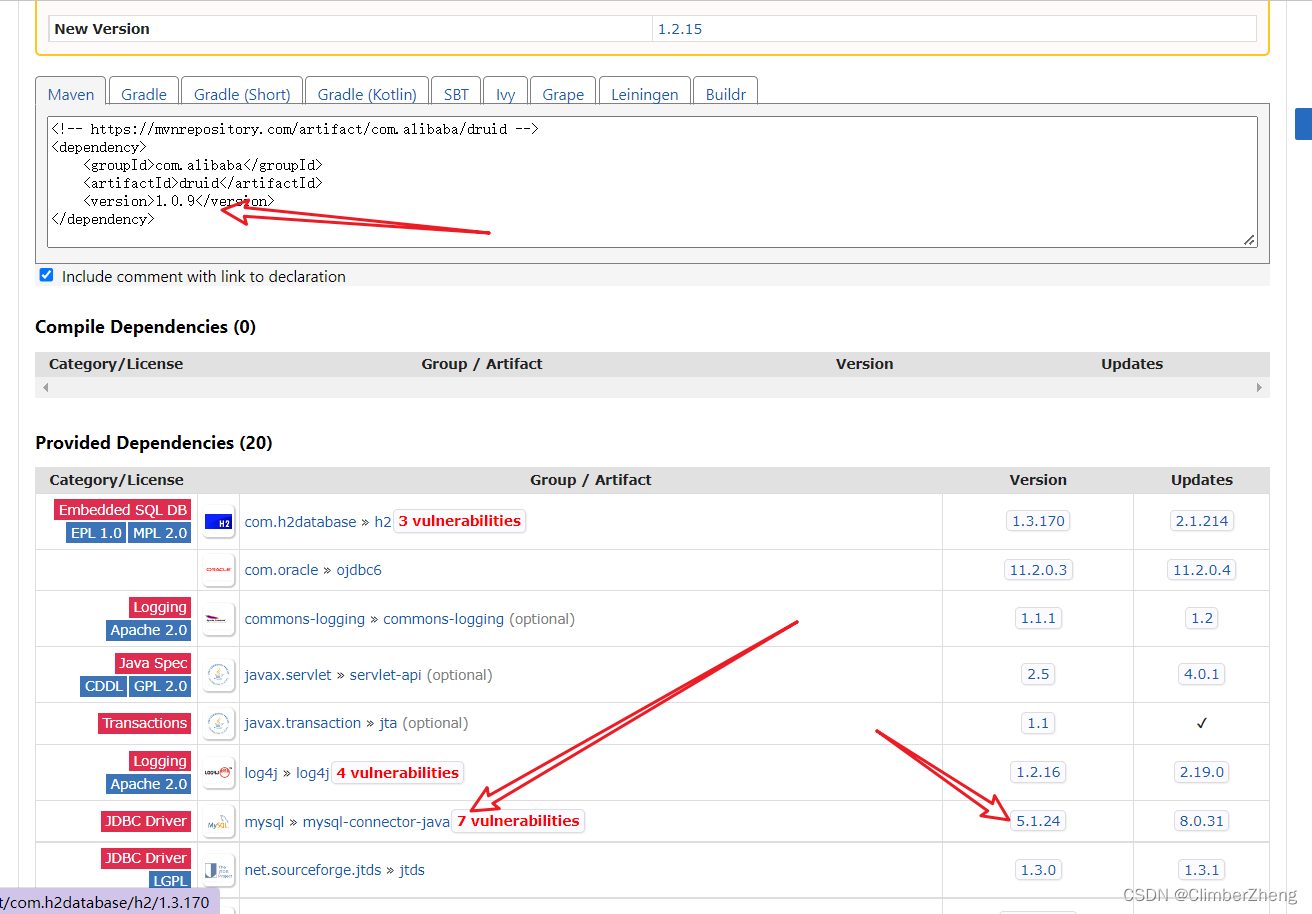Switch to the Maven tab
Image resolution: width=1312 pixels, height=914 pixels.
(x=71, y=94)
